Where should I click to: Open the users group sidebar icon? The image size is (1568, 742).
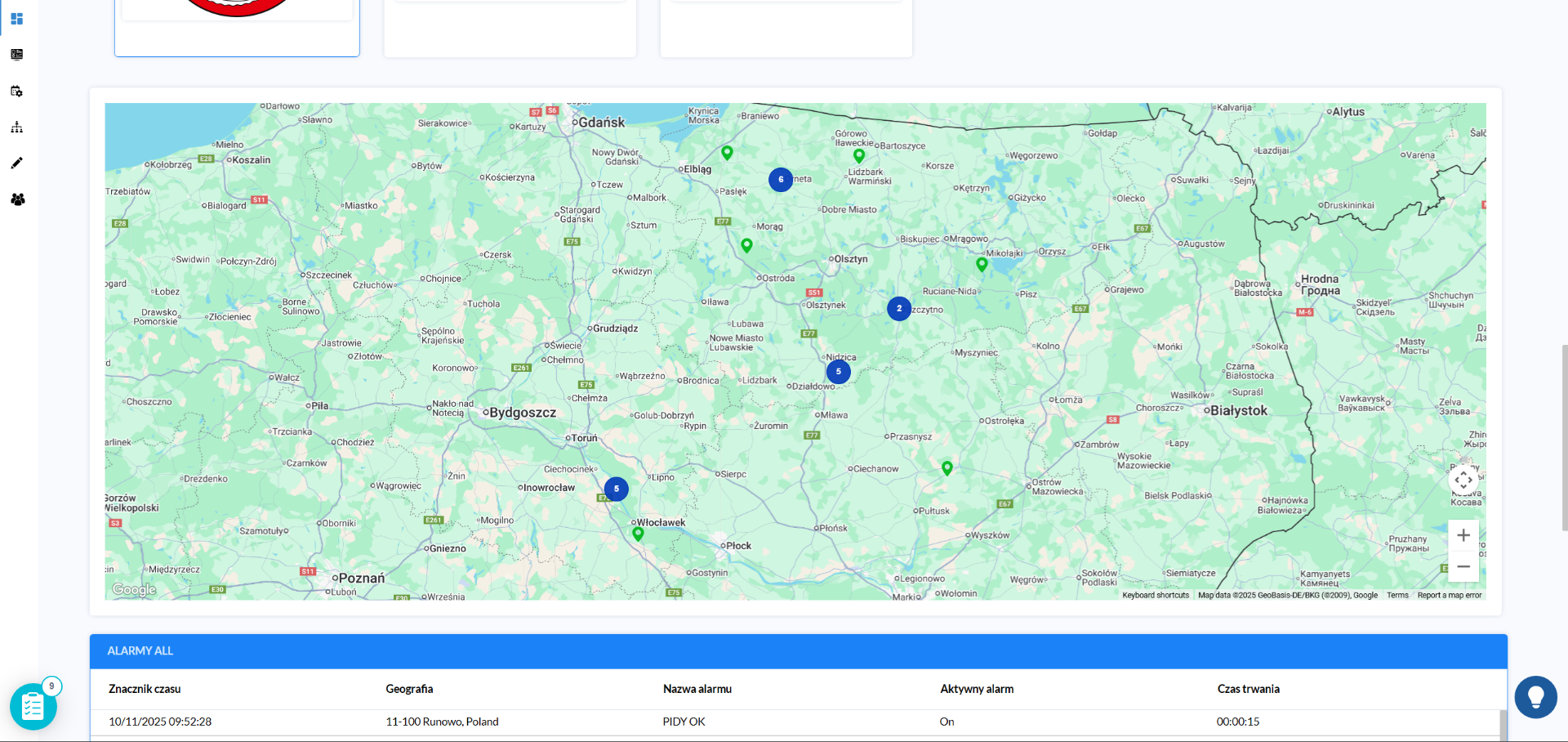17,199
